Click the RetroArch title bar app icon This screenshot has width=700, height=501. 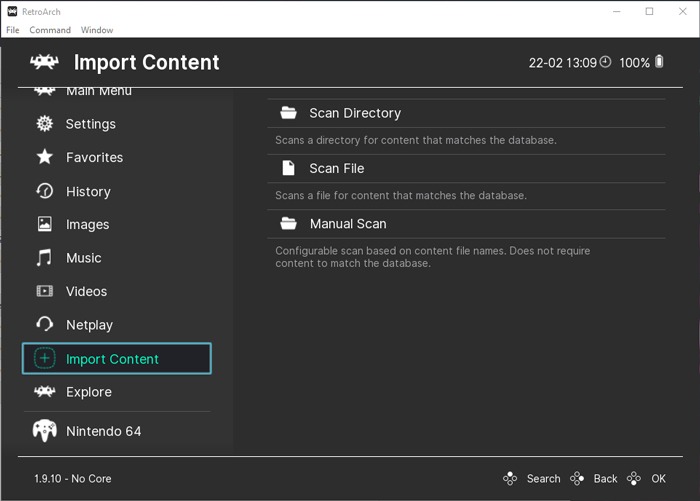tap(12, 12)
